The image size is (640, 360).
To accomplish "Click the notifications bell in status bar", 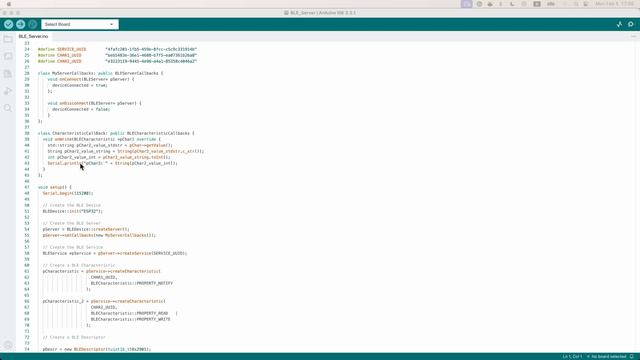I will (x=632, y=357).
